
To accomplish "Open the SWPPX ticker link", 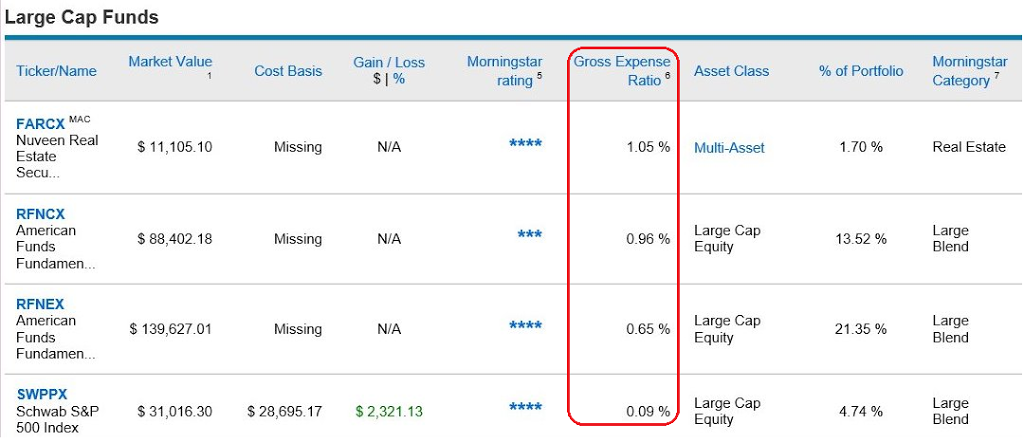I will tap(42, 395).
